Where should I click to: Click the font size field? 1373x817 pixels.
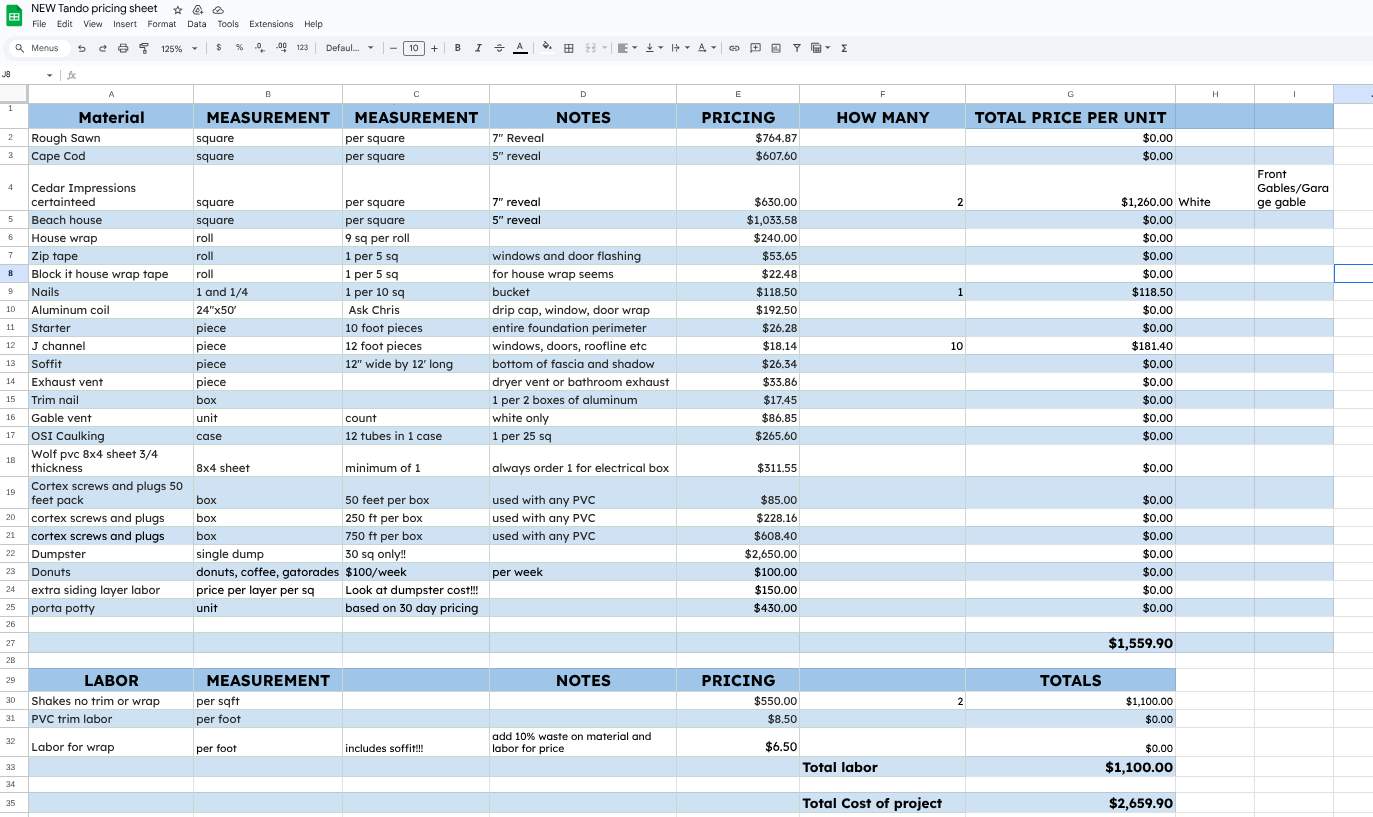click(x=414, y=48)
